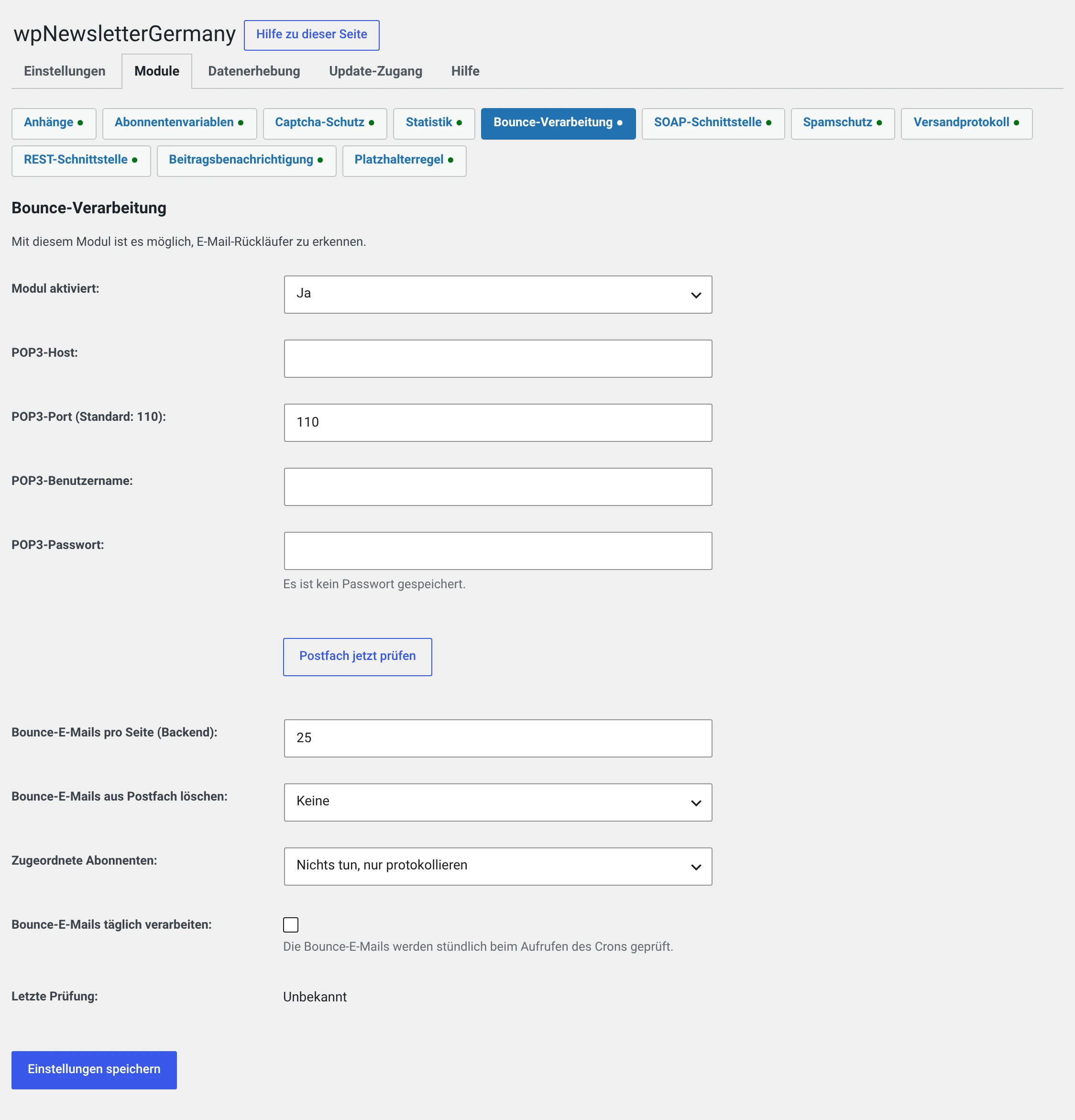The image size is (1075, 1120).
Task: Switch to the Datenerhebung tab
Action: 254,71
